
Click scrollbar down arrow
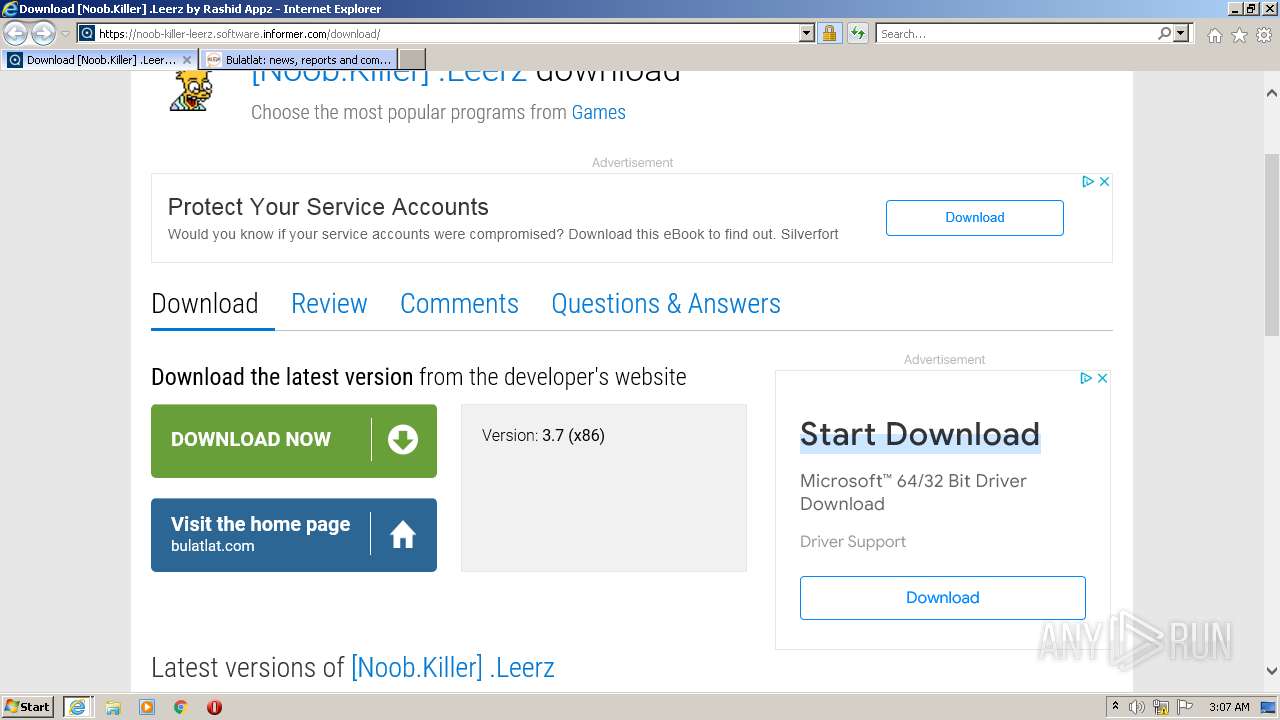1272,671
